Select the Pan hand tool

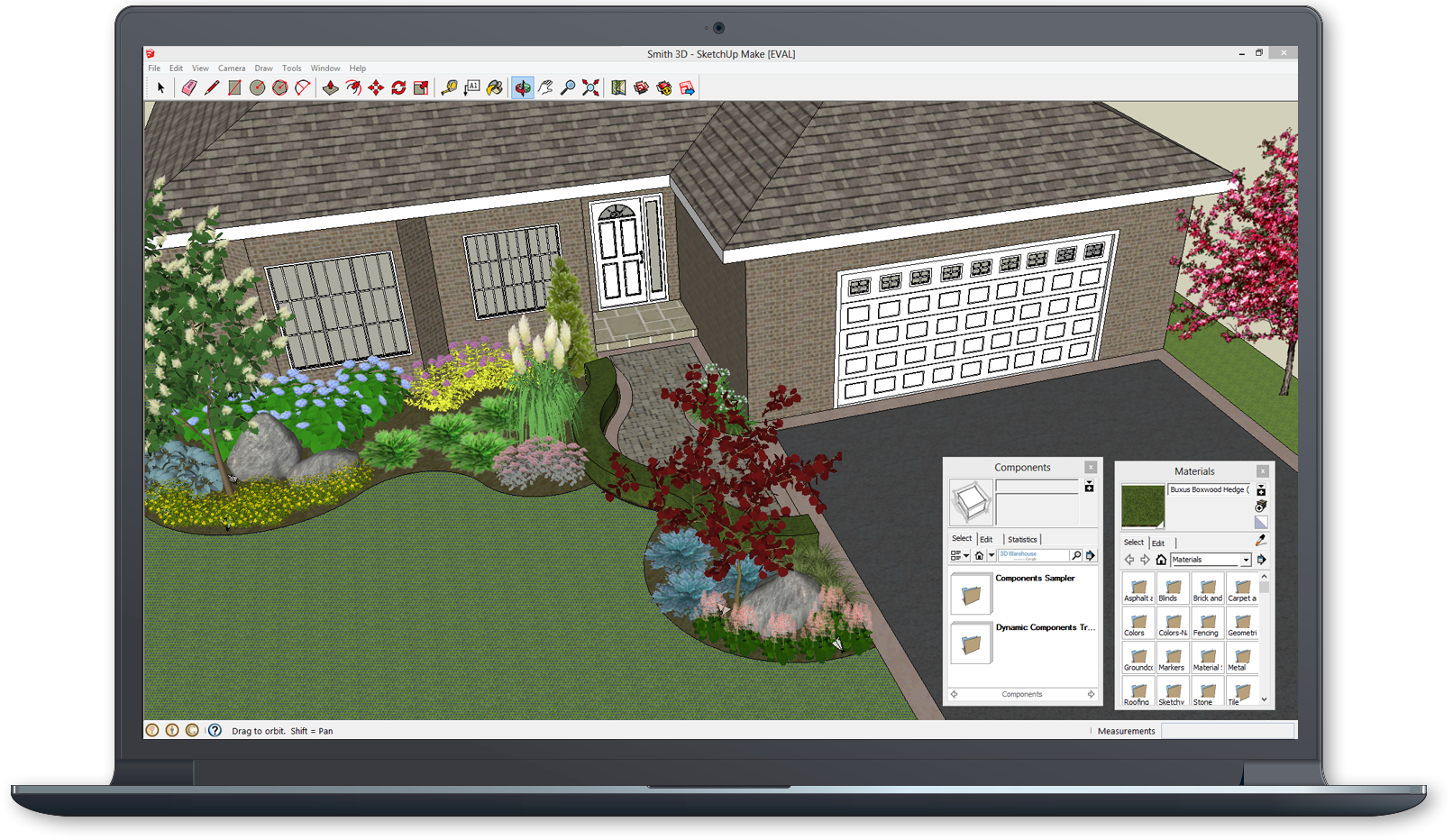[545, 87]
